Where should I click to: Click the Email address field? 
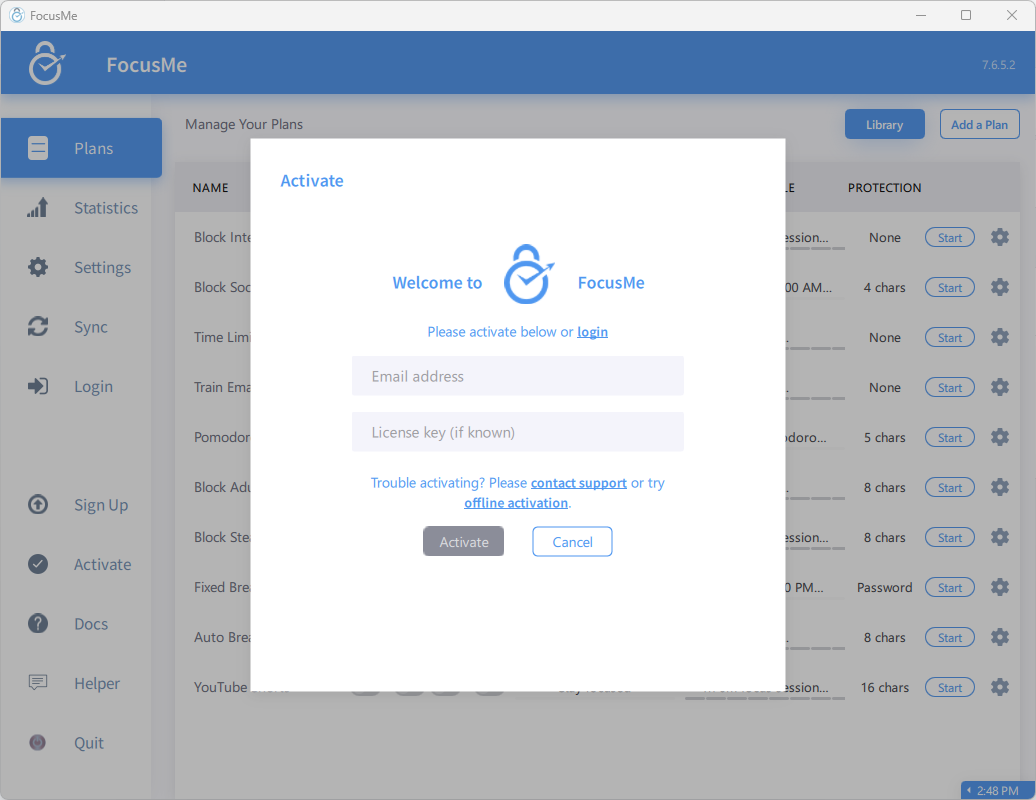(517, 376)
